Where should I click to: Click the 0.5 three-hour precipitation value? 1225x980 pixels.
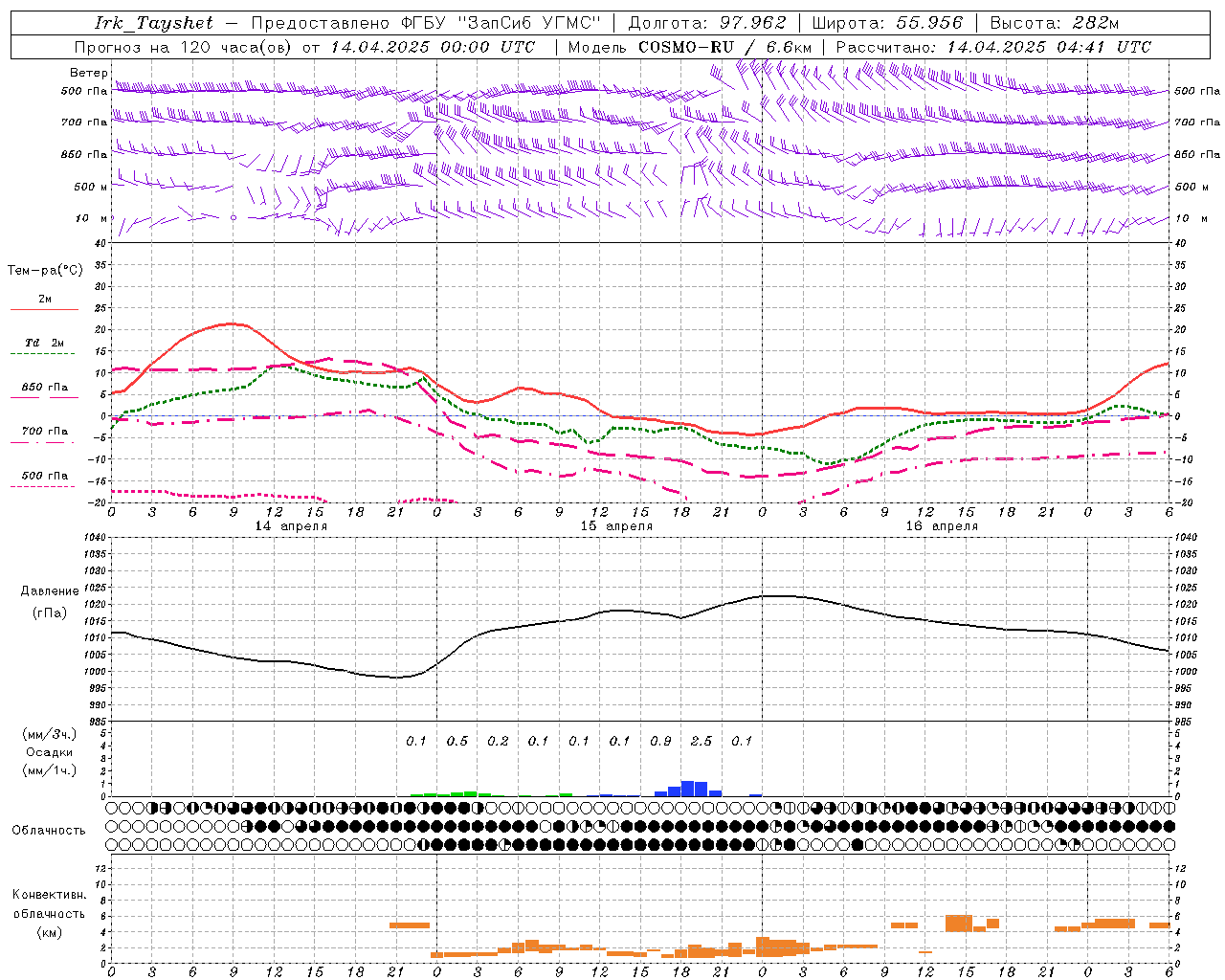click(457, 741)
